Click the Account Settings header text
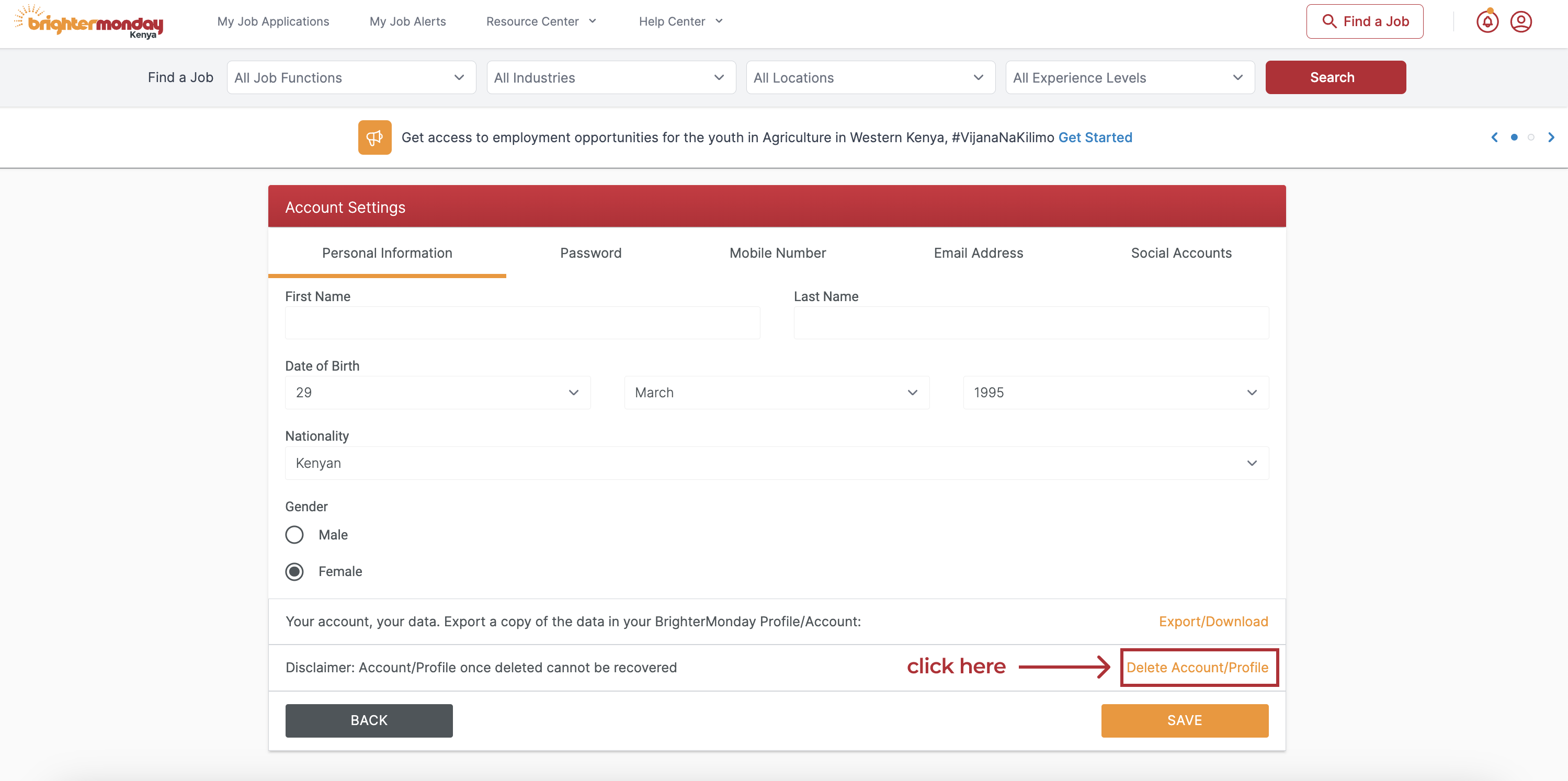 (345, 208)
